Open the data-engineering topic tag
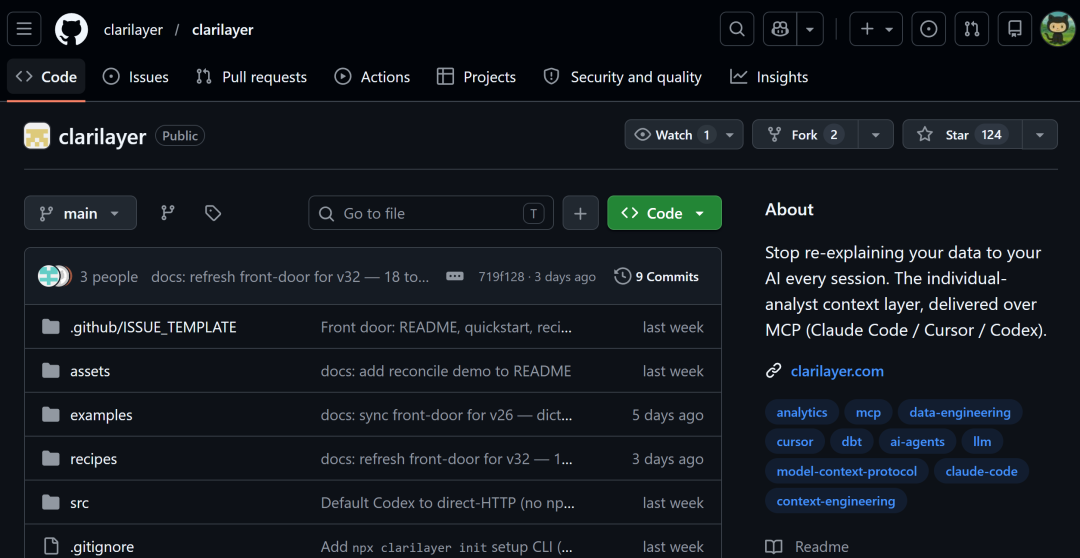 [959, 413]
